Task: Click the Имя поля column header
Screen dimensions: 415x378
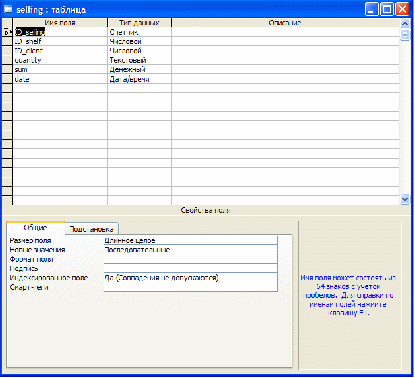Action: pyautogui.click(x=60, y=23)
